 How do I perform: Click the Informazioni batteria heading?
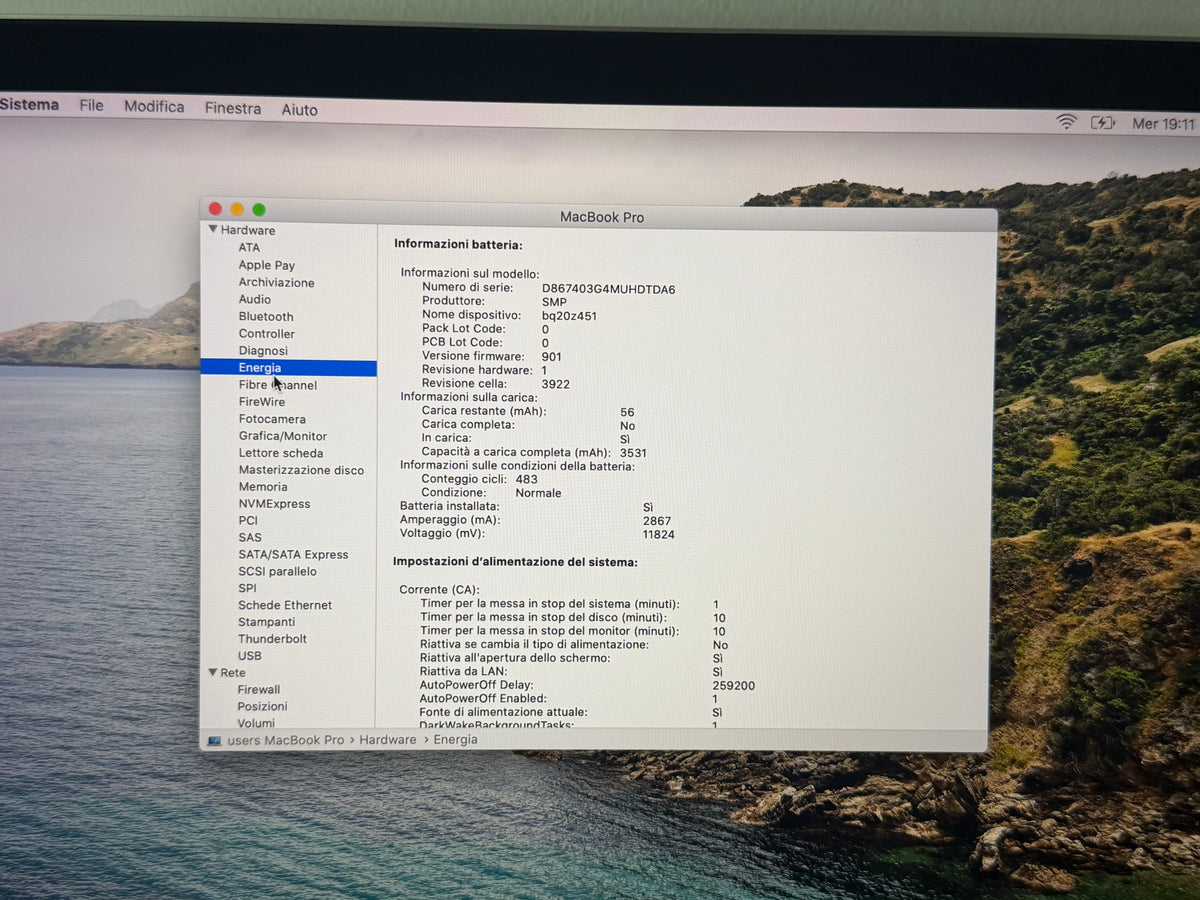coord(458,244)
